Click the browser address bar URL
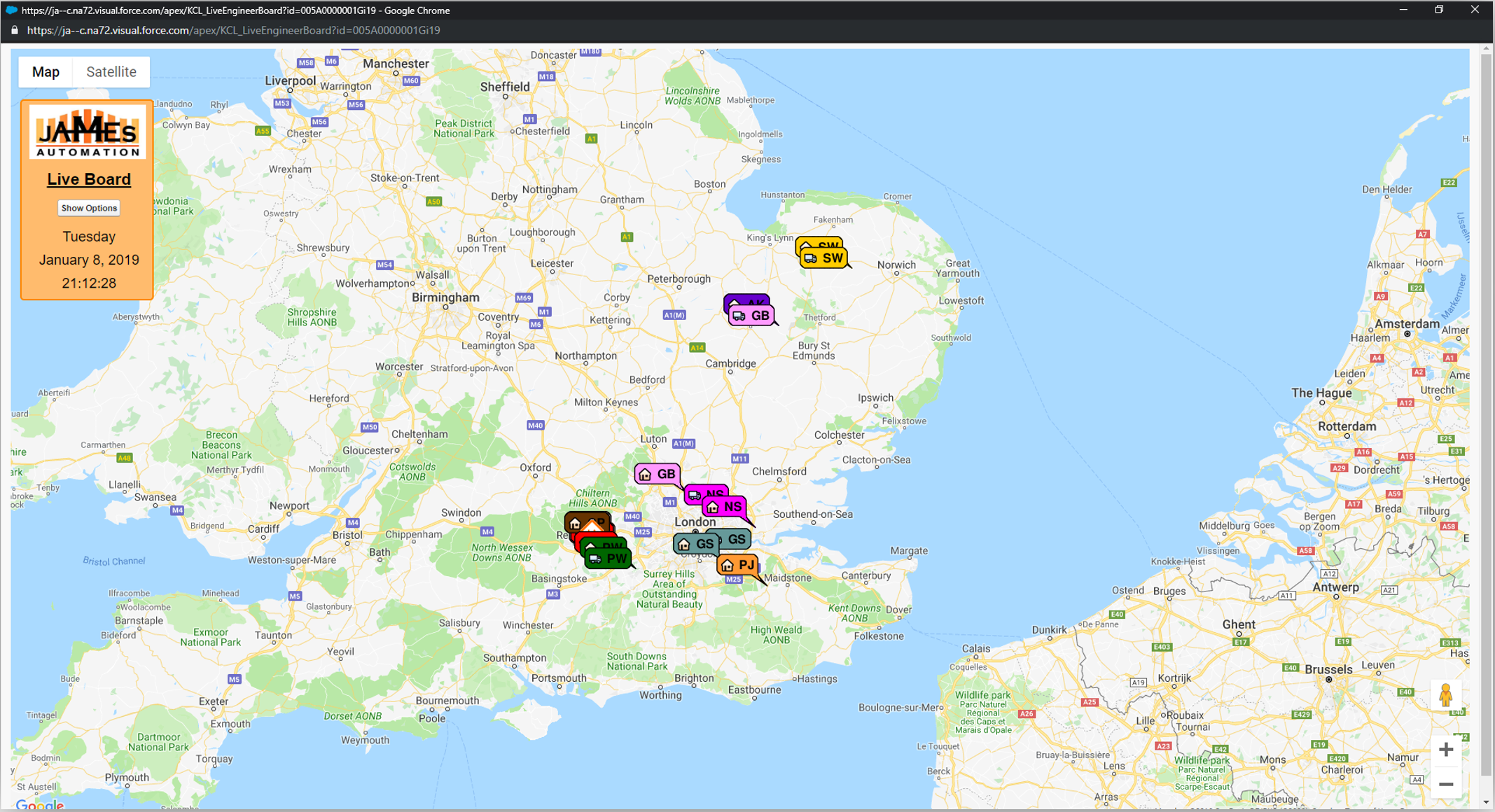Screen dimensions: 1495x812 coord(233,30)
